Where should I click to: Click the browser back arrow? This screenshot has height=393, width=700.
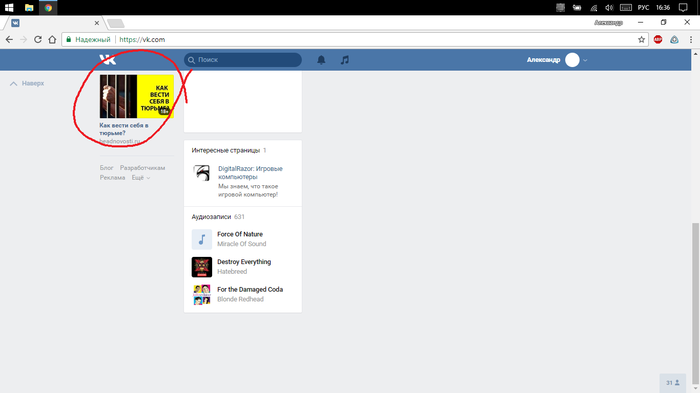click(9, 39)
